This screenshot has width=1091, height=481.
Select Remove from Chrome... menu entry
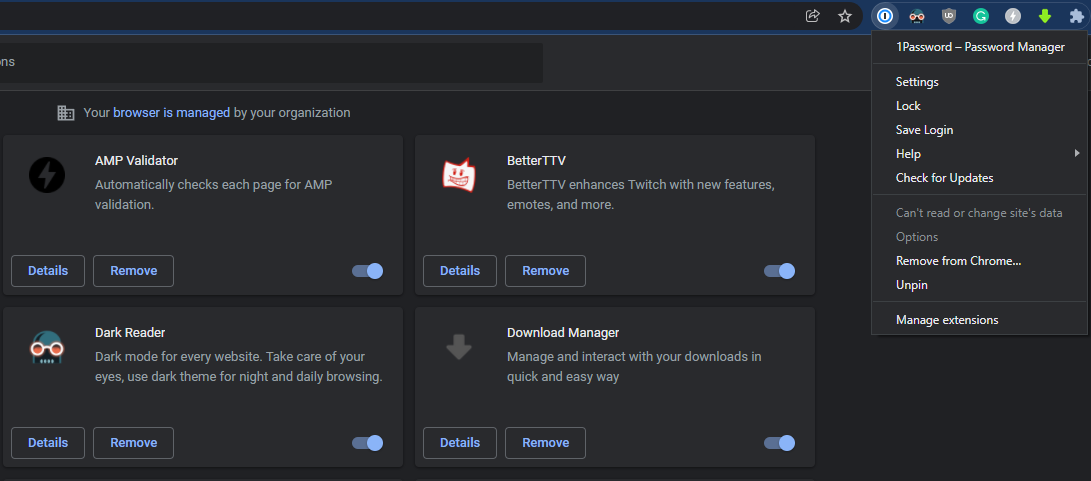(979, 261)
